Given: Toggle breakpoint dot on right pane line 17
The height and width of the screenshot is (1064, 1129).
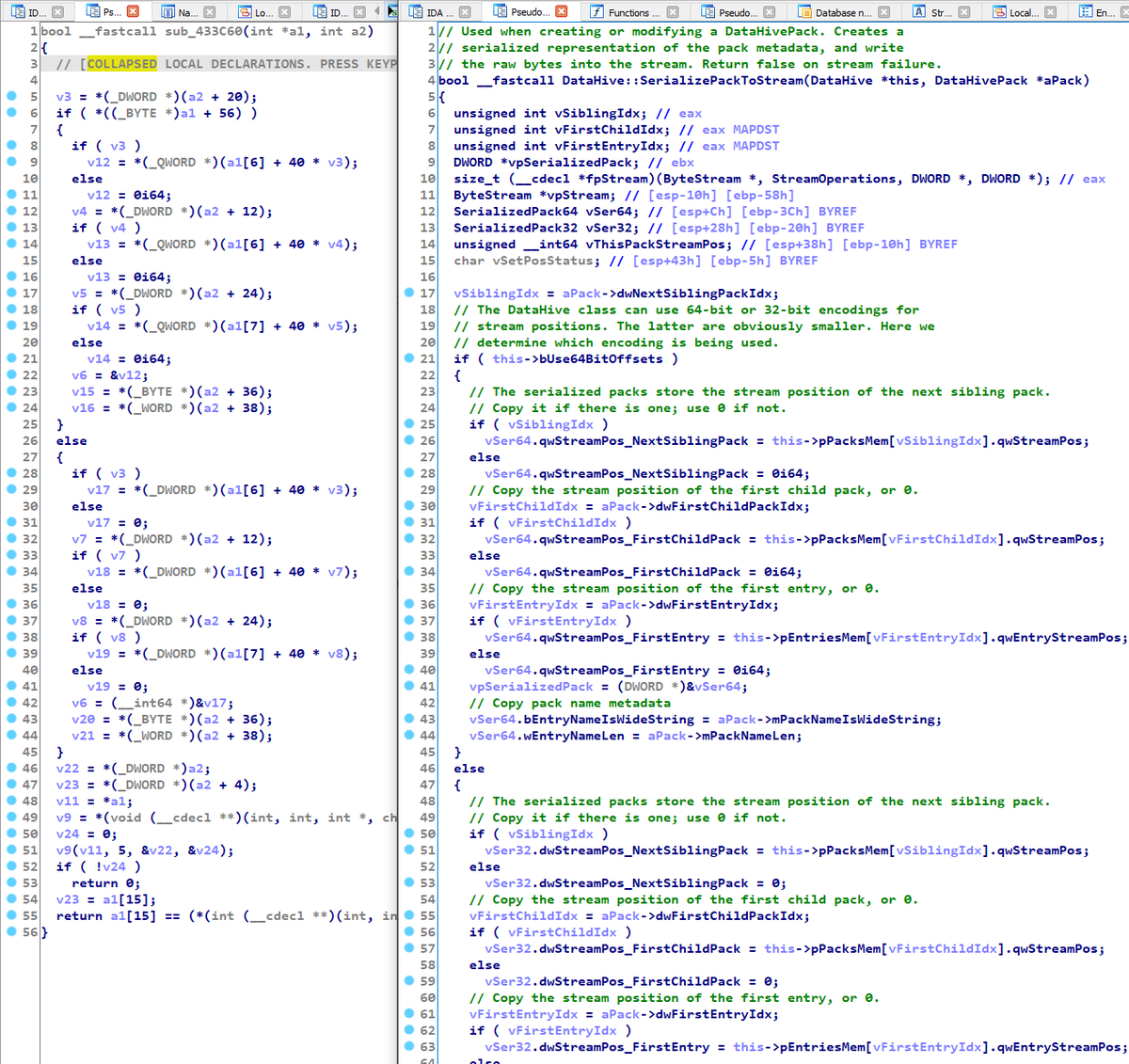Looking at the screenshot, I should click(409, 293).
